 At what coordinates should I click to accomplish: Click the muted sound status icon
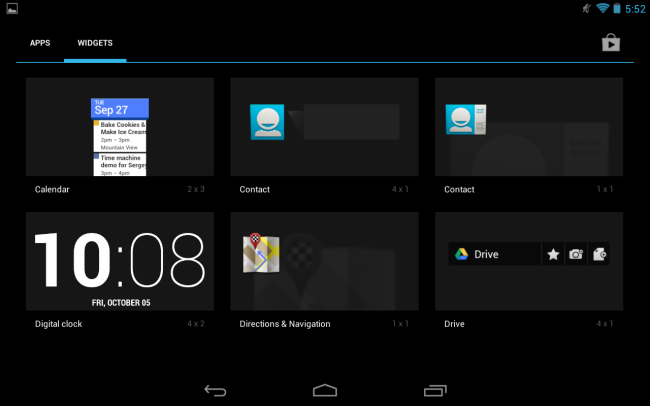[x=586, y=8]
